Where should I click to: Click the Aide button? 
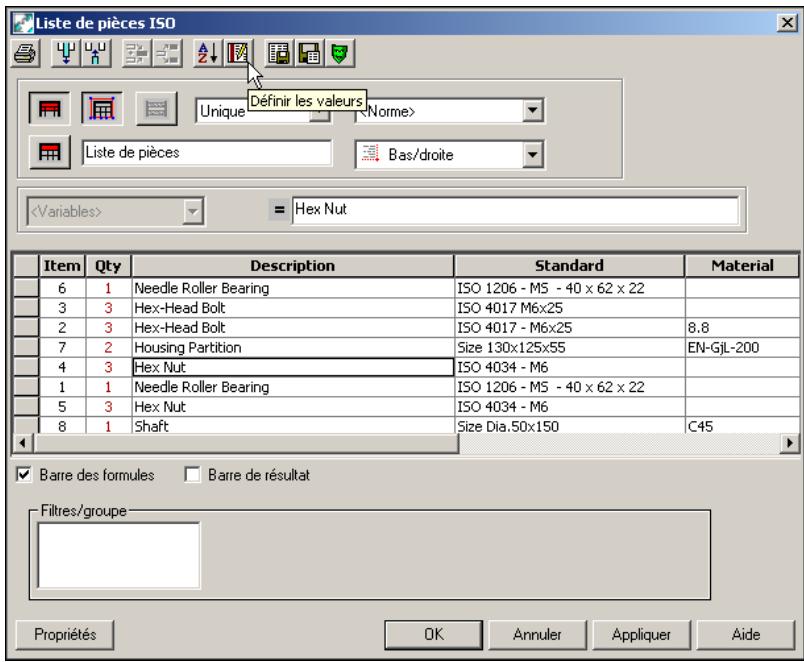click(746, 635)
